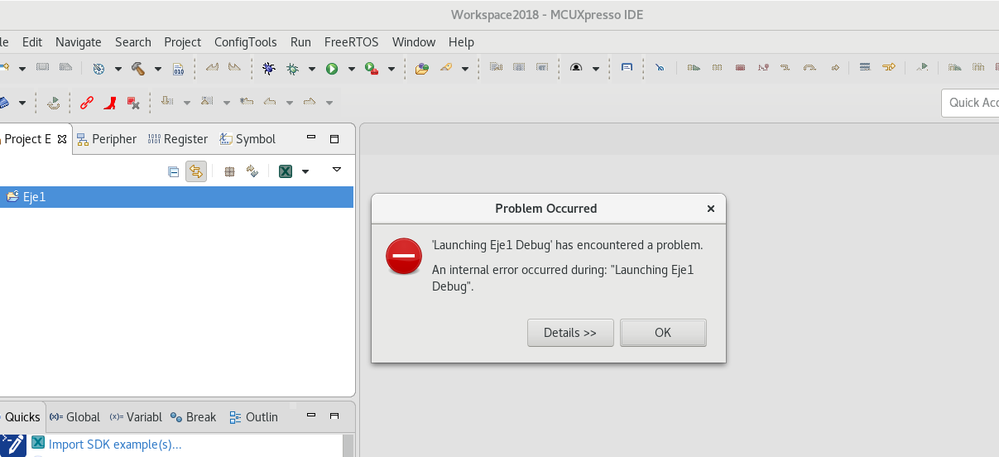The height and width of the screenshot is (457, 999).
Task: Open the ConfigTools menu
Action: click(x=245, y=42)
